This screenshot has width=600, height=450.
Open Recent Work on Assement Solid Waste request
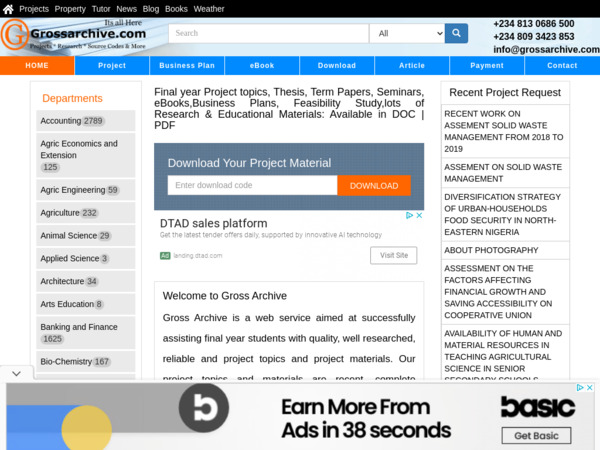(x=505, y=131)
